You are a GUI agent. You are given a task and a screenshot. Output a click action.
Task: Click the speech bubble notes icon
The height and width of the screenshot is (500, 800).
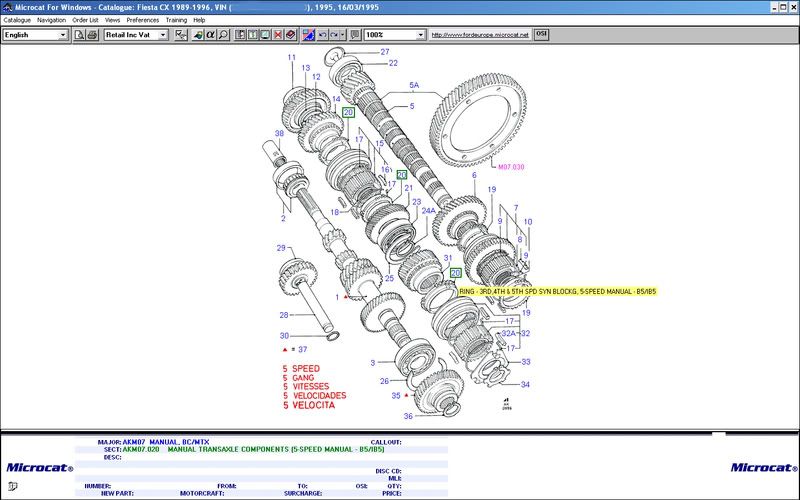[356, 35]
